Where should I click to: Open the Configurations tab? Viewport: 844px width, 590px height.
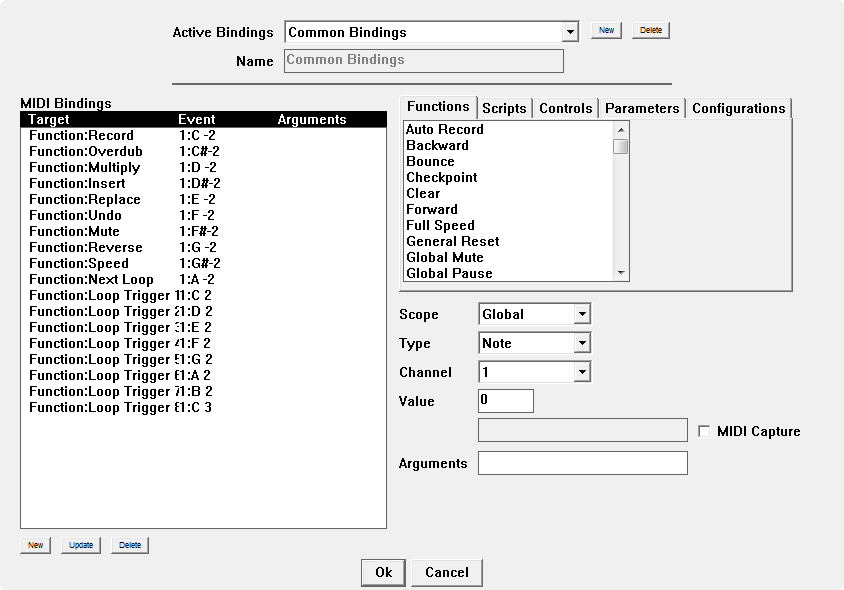(x=738, y=108)
